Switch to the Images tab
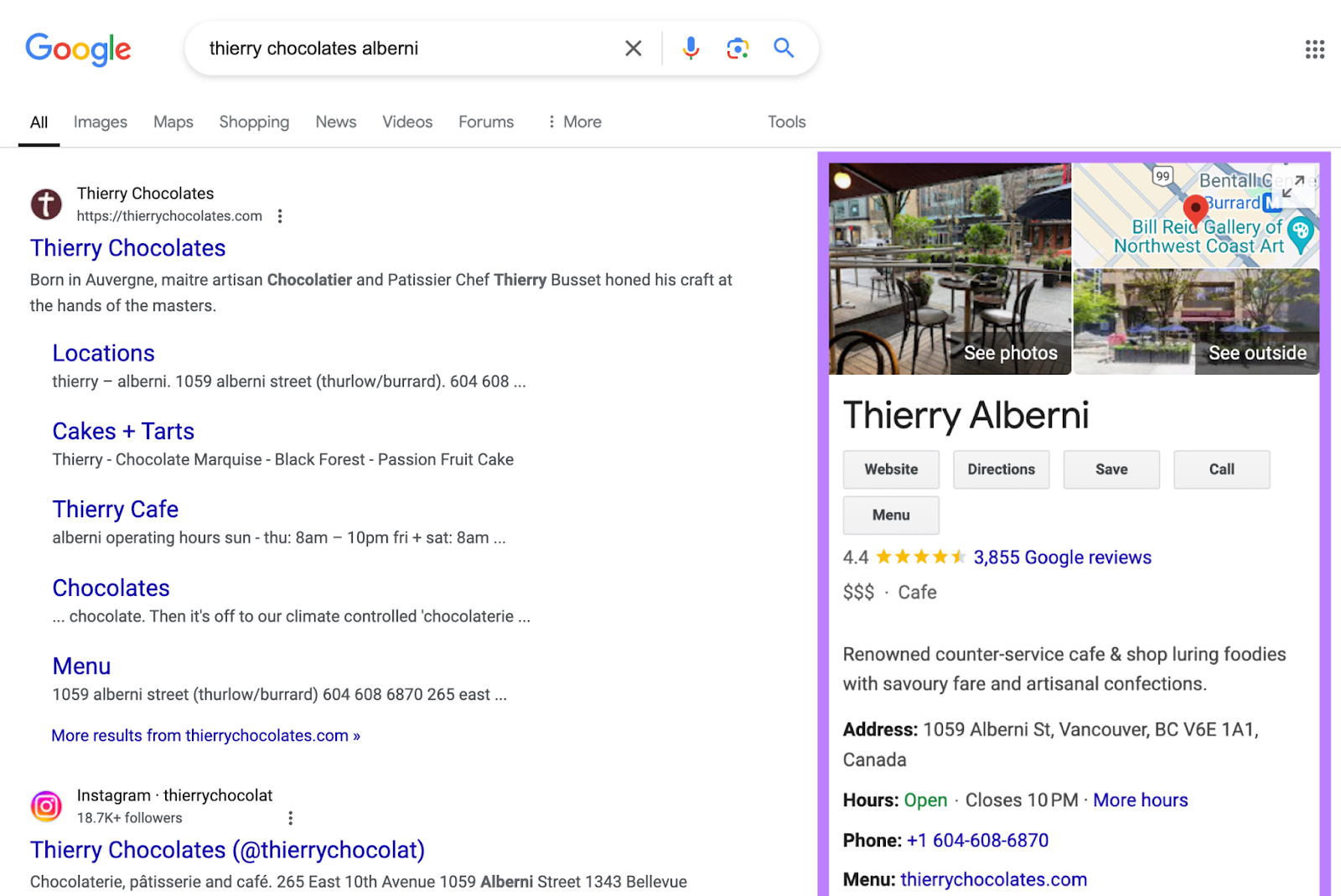The width and height of the screenshot is (1341, 896). click(x=100, y=122)
